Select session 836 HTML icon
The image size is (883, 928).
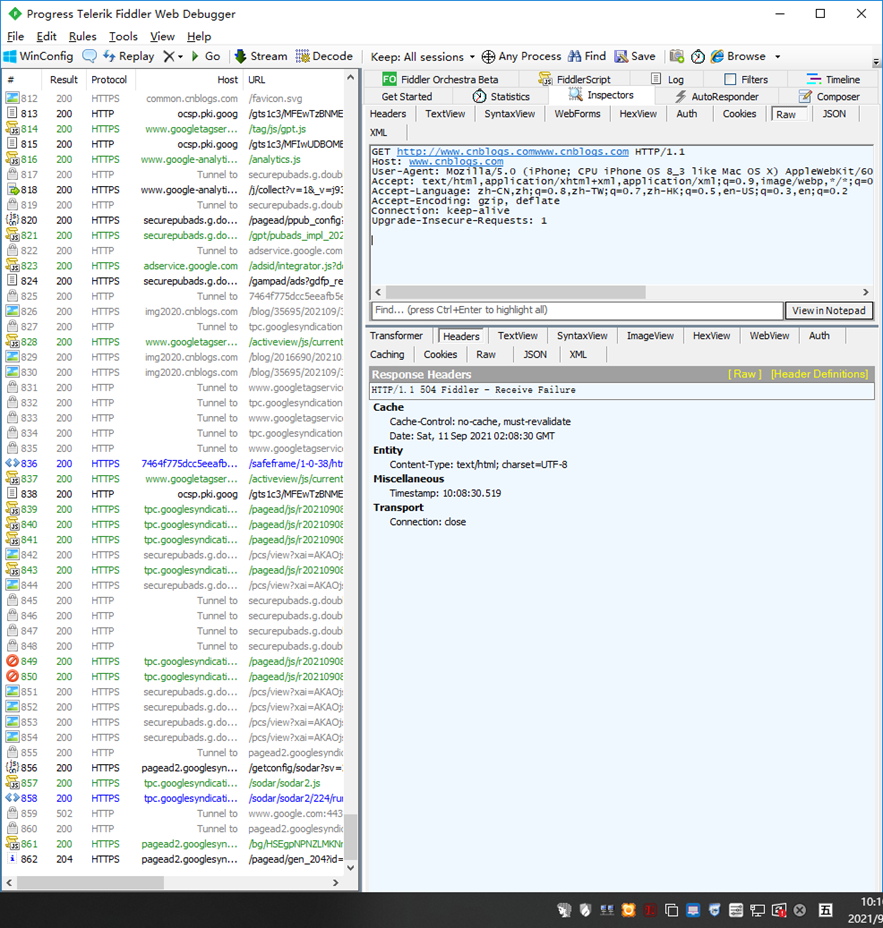pyautogui.click(x=12, y=464)
